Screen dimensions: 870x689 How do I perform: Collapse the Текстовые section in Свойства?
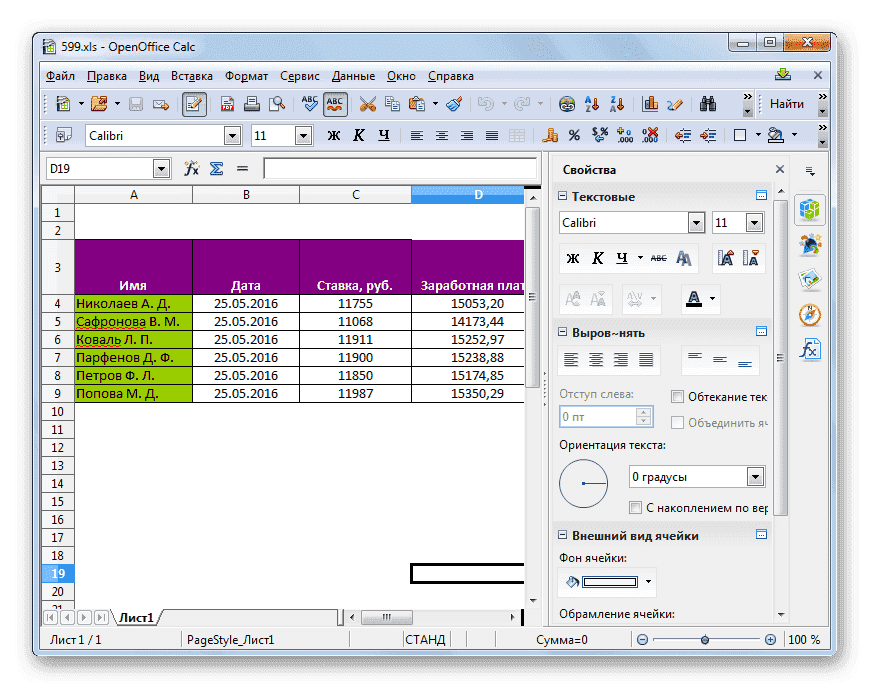pos(563,197)
